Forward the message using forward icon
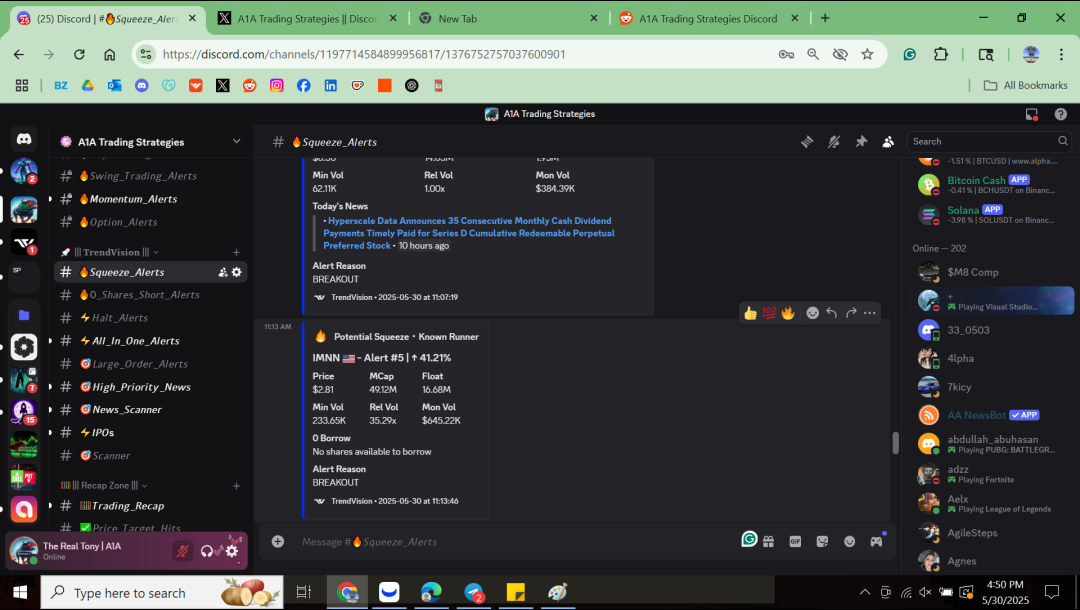Viewport: 1080px width, 610px height. click(x=851, y=313)
